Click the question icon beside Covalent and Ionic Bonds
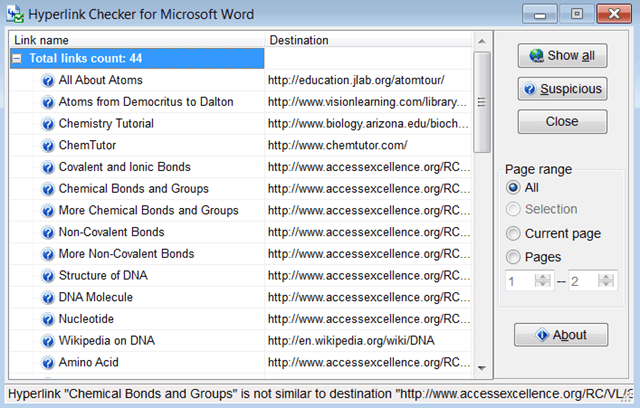The width and height of the screenshot is (640, 408). click(48, 167)
